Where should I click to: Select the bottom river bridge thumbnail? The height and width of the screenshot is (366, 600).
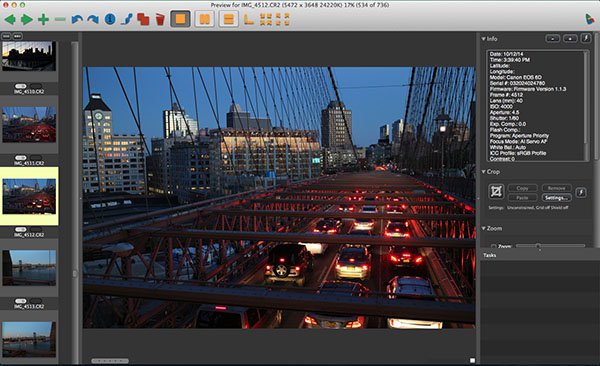29,339
